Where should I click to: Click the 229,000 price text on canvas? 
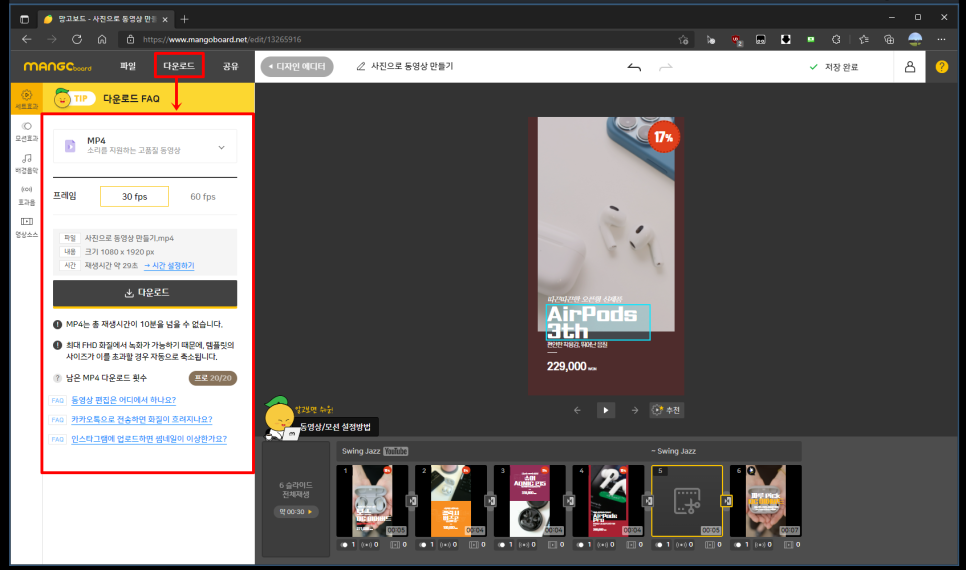[x=571, y=366]
